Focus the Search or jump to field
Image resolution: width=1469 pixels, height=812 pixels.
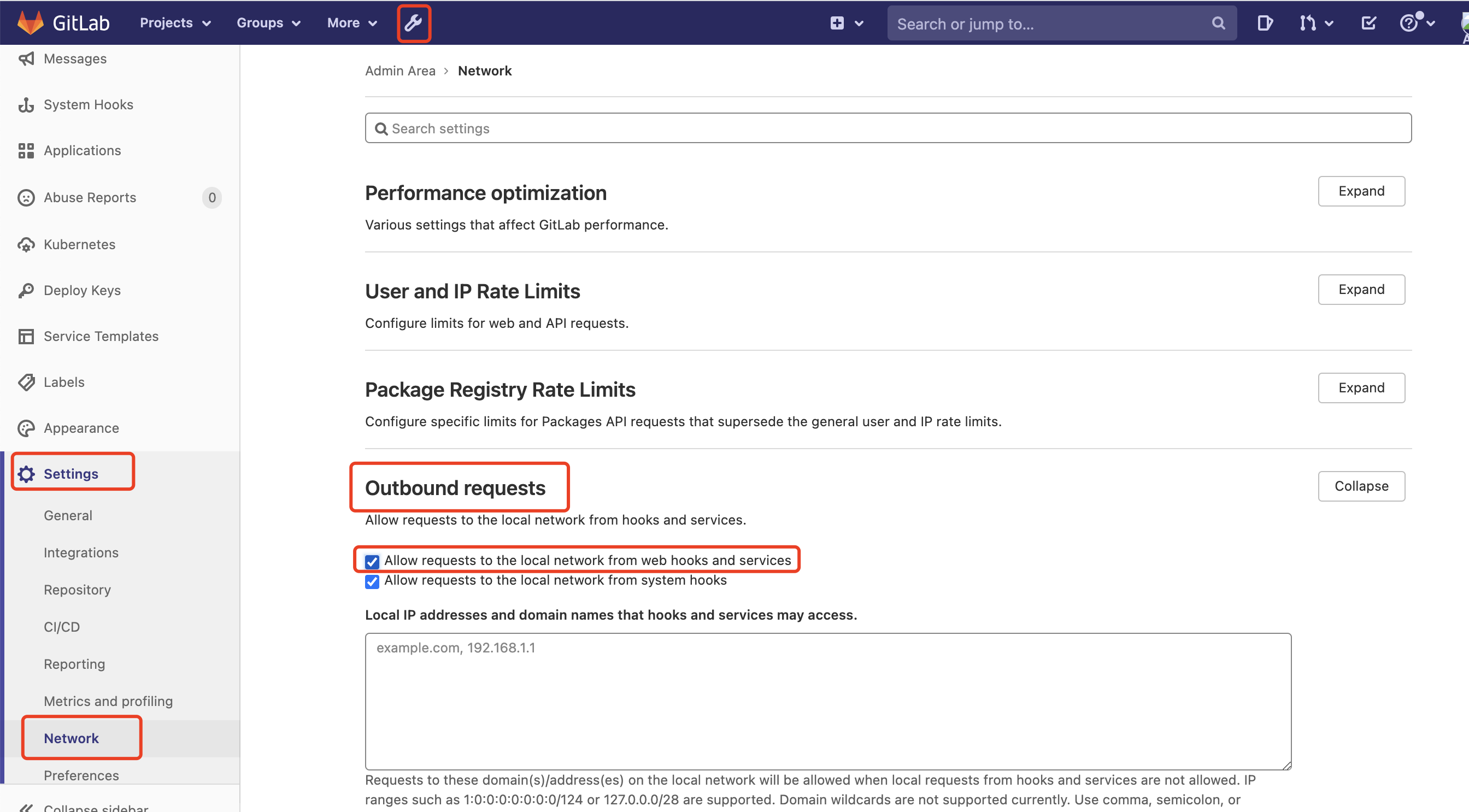coord(1061,23)
